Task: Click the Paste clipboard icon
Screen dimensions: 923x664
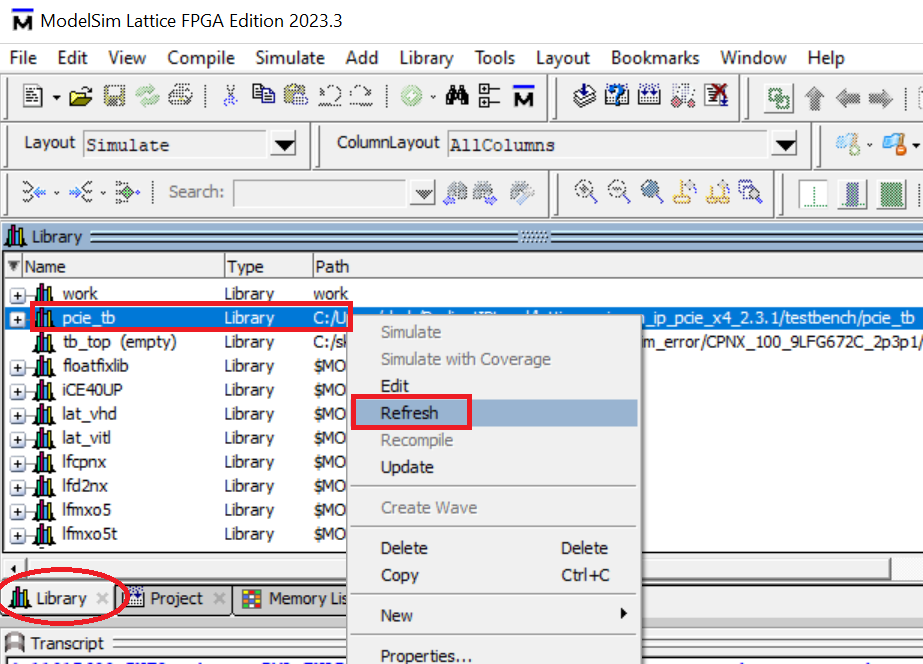Action: point(296,95)
